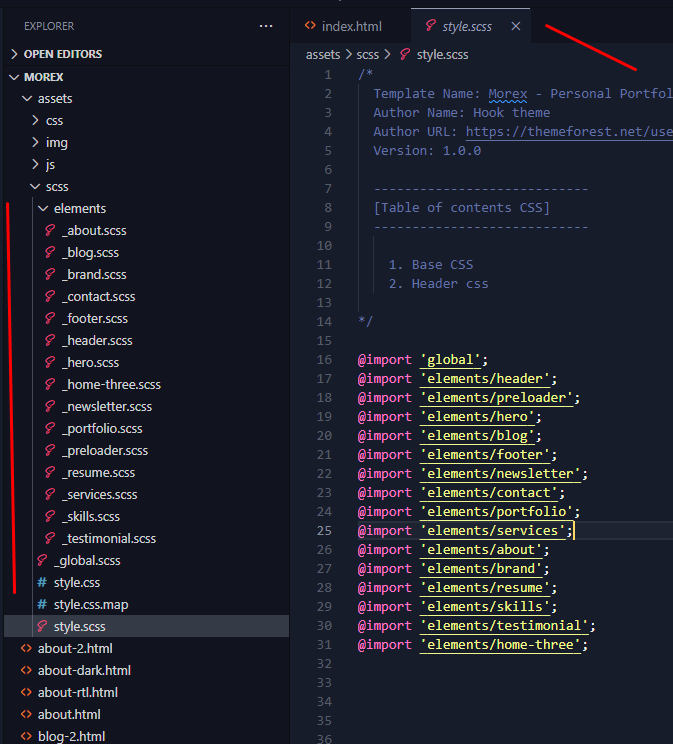Image resolution: width=673 pixels, height=744 pixels.
Task: Click line number 25 in gutter
Action: click(x=324, y=530)
